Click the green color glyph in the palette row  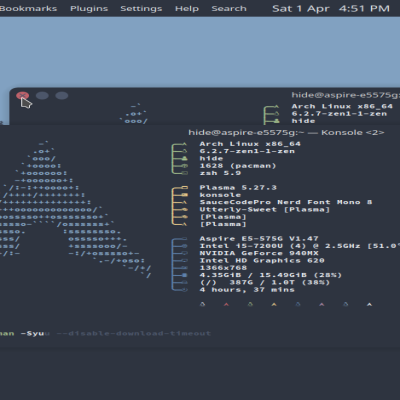[x=250, y=304]
